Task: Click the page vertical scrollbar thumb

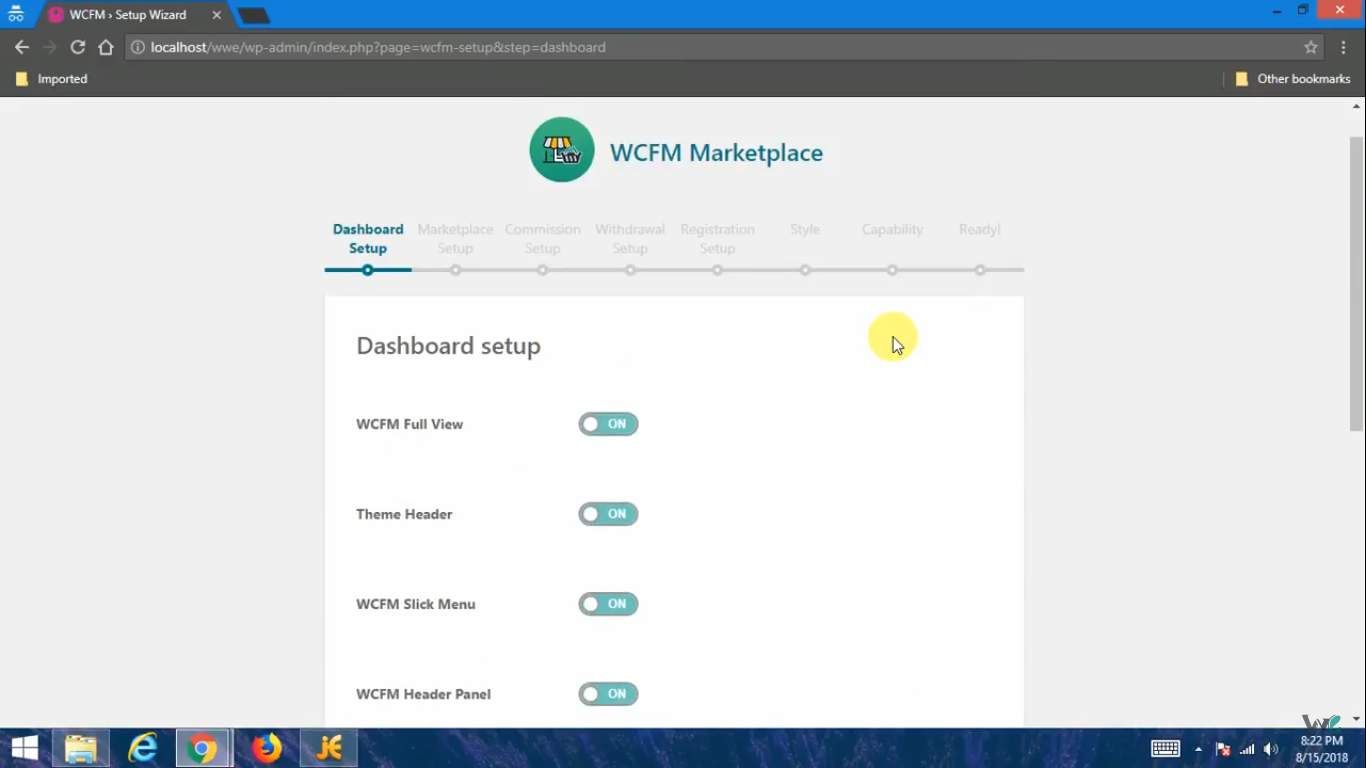Action: pyautogui.click(x=1356, y=284)
